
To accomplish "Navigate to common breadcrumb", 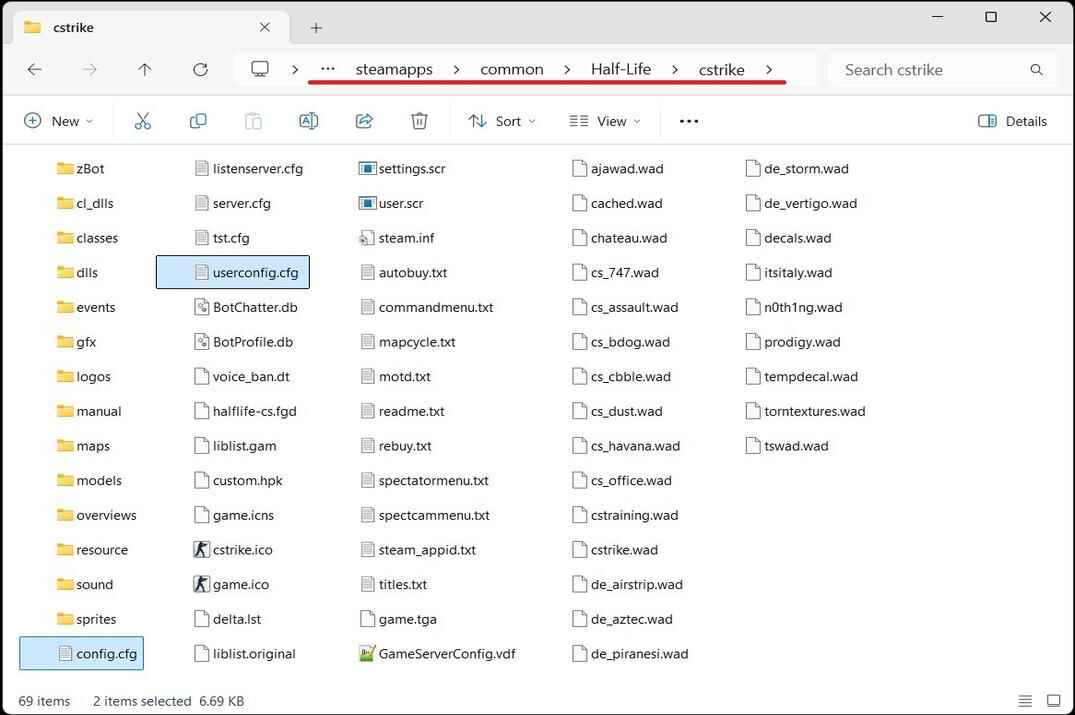I will 511,69.
